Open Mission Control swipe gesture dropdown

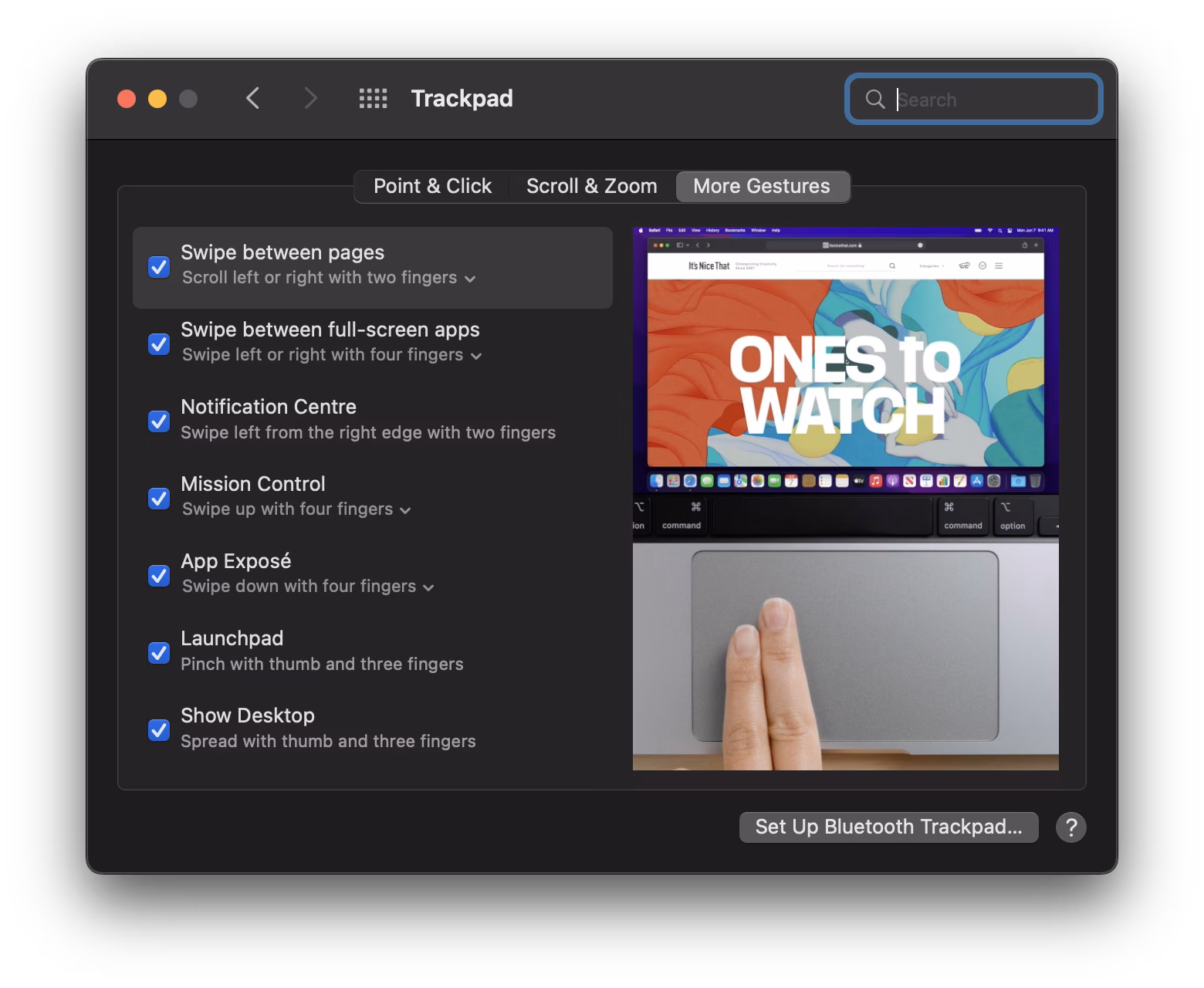(296, 509)
